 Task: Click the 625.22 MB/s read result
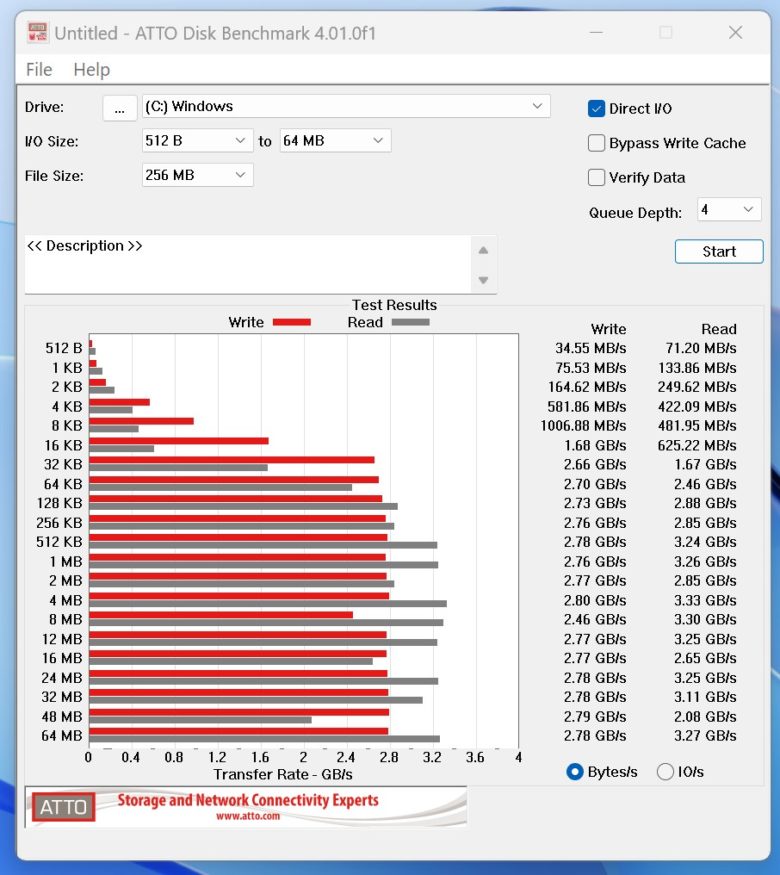point(697,445)
